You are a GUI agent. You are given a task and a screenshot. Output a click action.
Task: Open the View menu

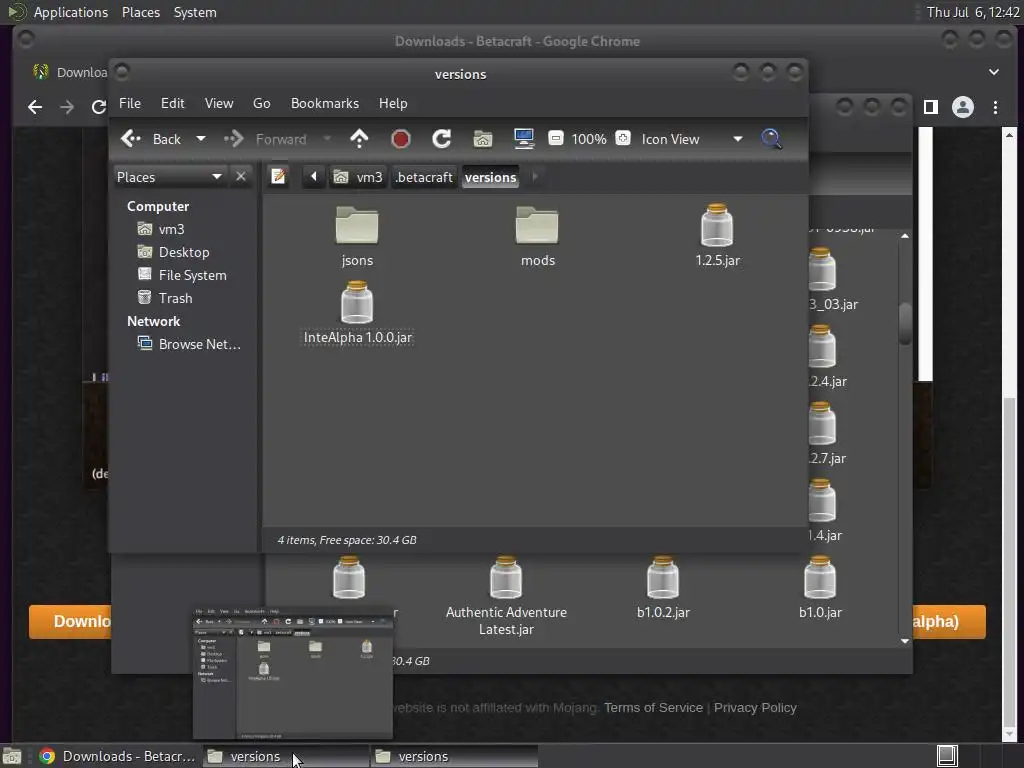219,103
